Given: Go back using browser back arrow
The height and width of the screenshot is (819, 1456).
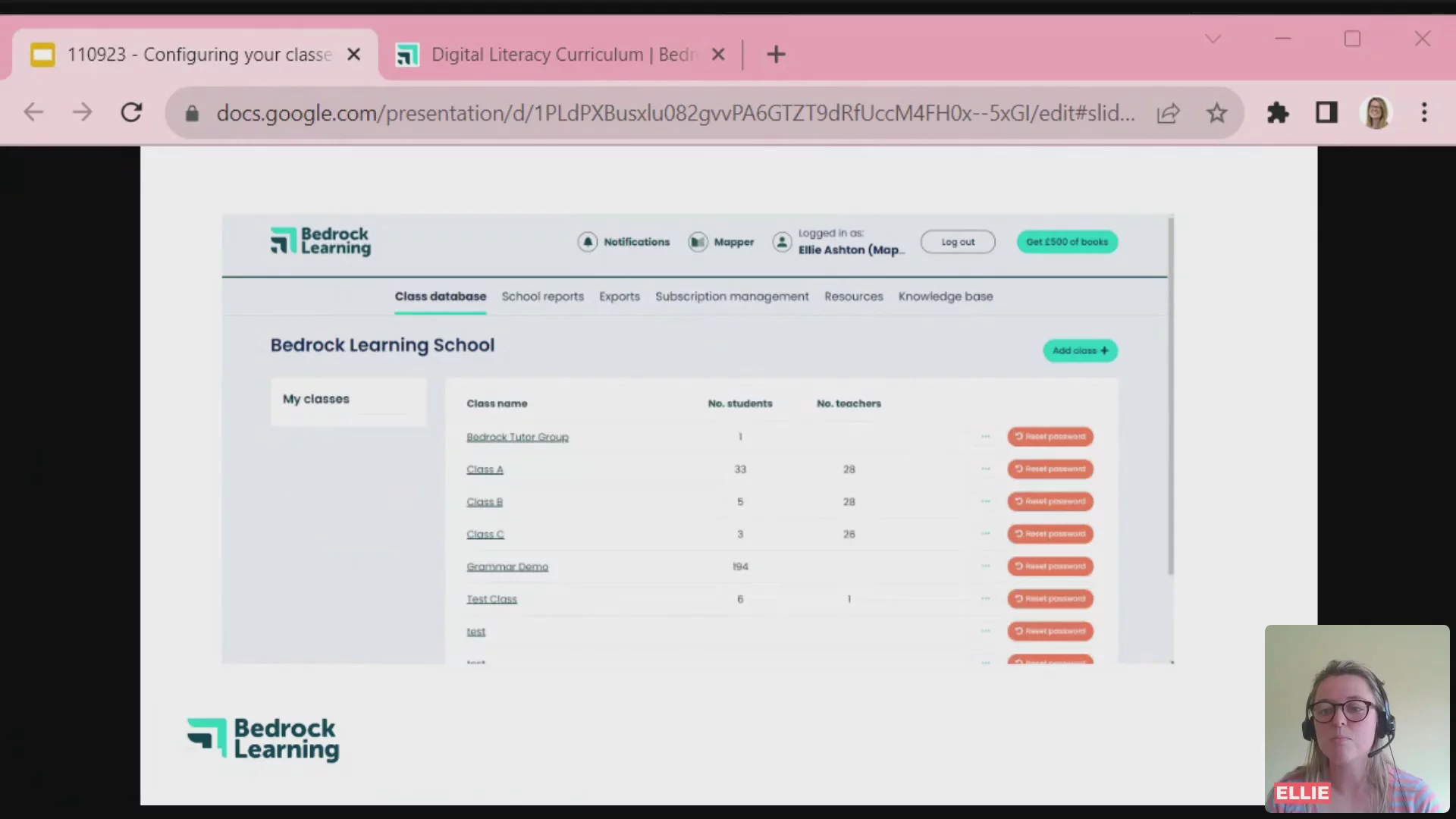Looking at the screenshot, I should click(33, 113).
